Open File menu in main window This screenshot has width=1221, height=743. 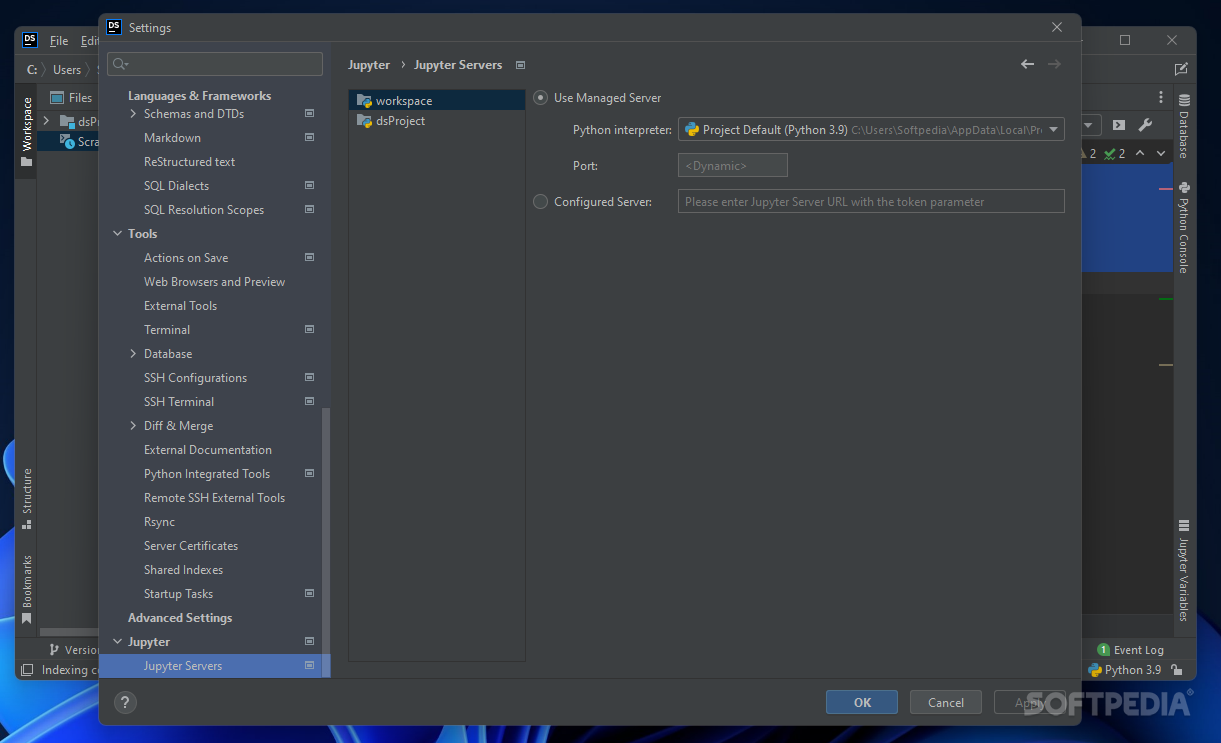59,41
